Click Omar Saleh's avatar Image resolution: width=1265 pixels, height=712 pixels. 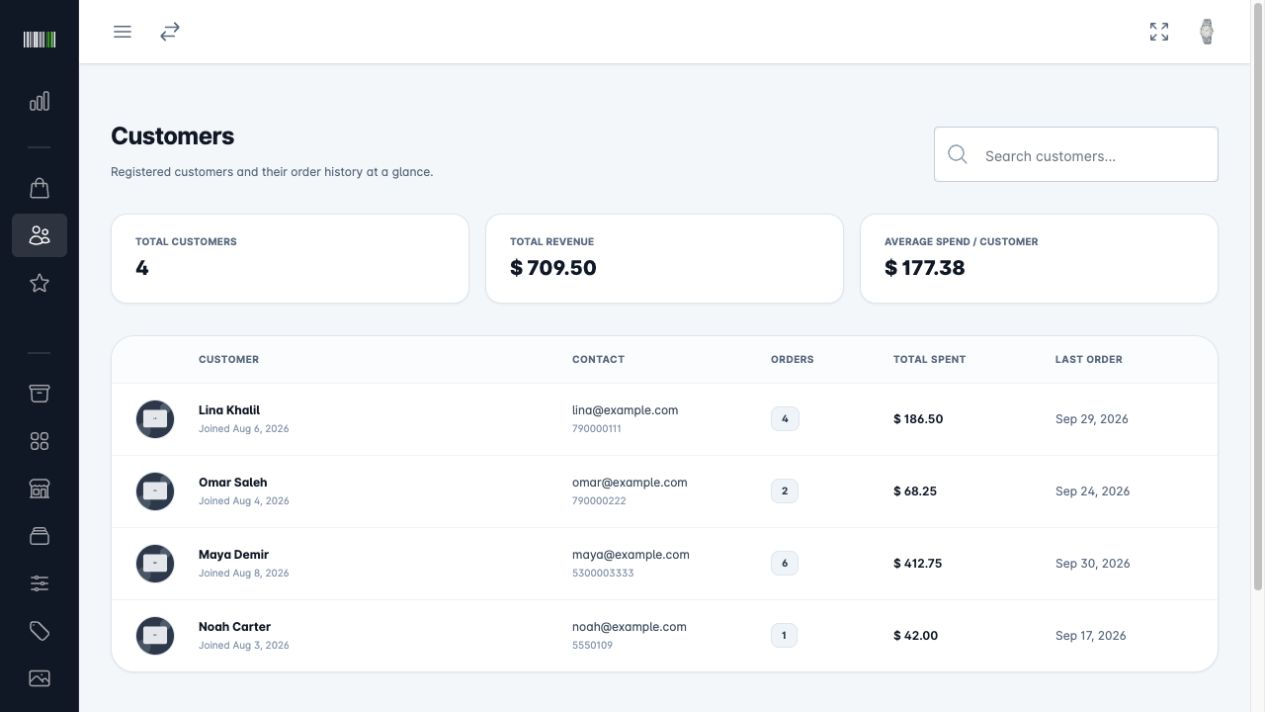tap(155, 491)
